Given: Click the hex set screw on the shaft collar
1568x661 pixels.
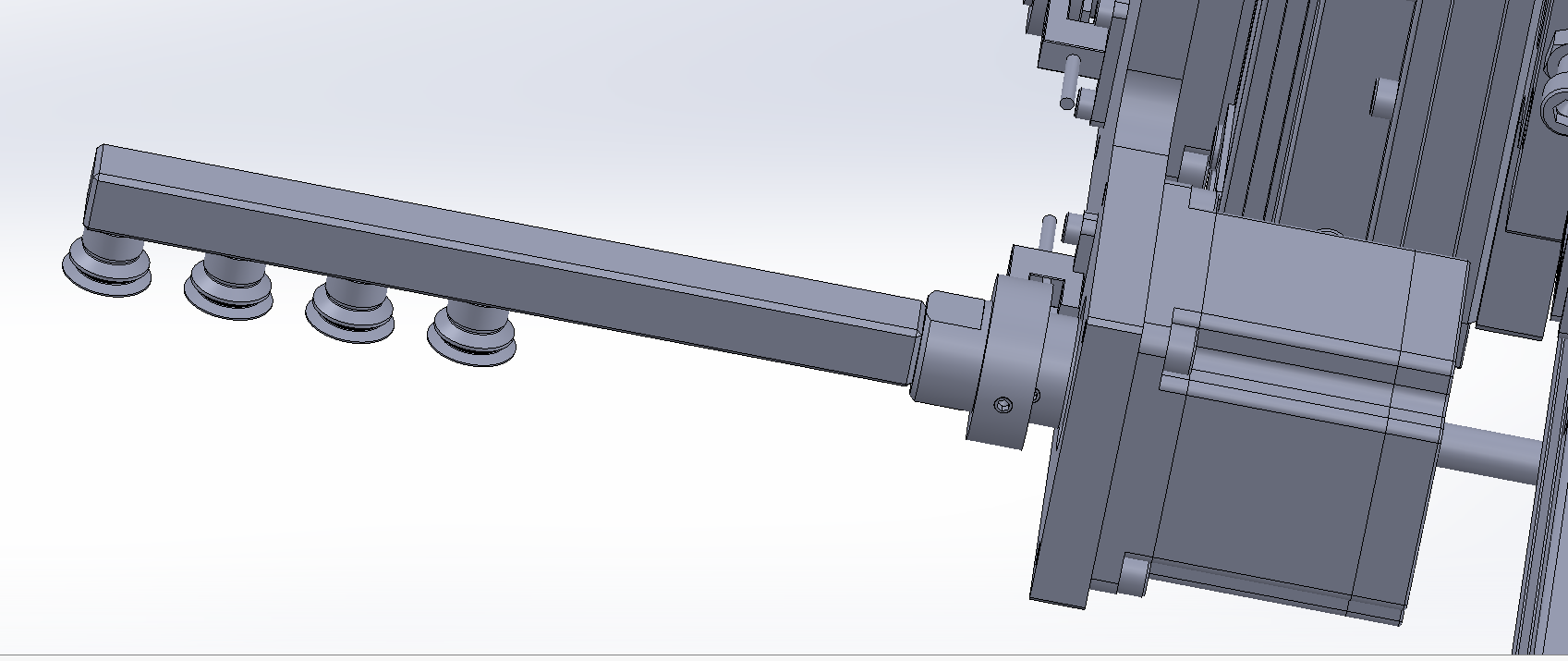Looking at the screenshot, I should [x=1005, y=405].
